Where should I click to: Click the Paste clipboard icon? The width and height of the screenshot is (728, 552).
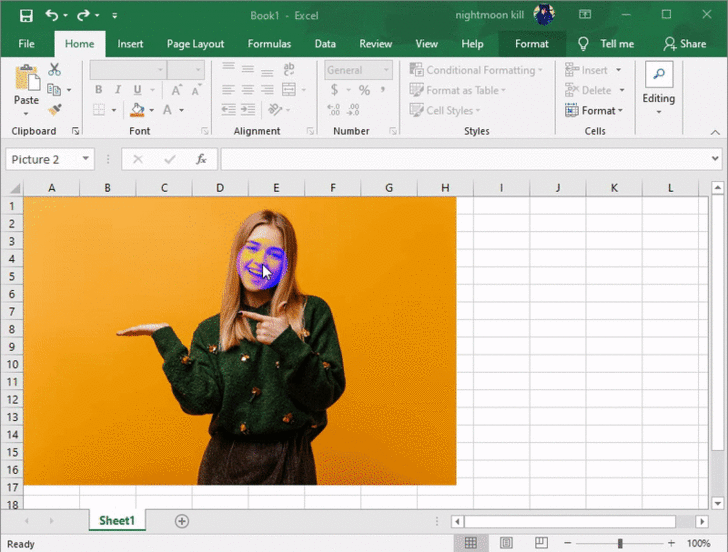(x=27, y=77)
